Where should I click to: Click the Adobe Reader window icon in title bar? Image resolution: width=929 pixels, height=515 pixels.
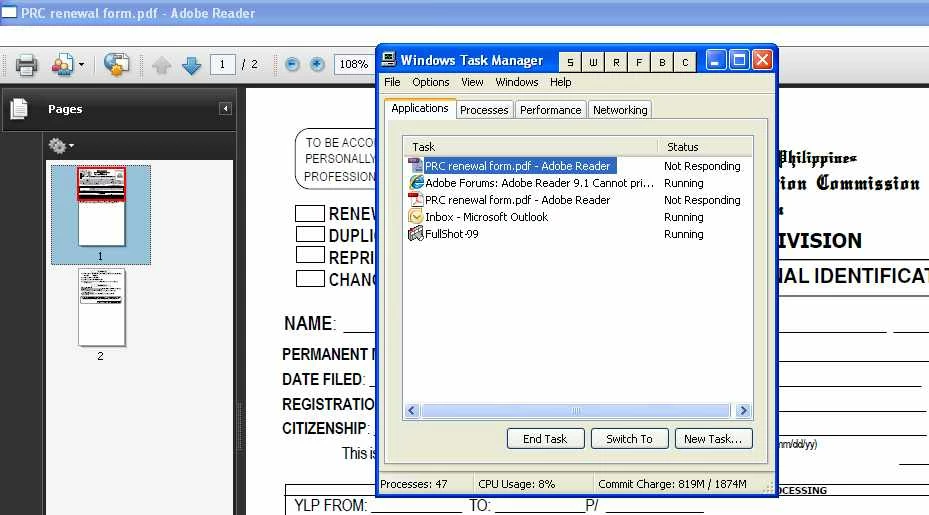(9, 12)
